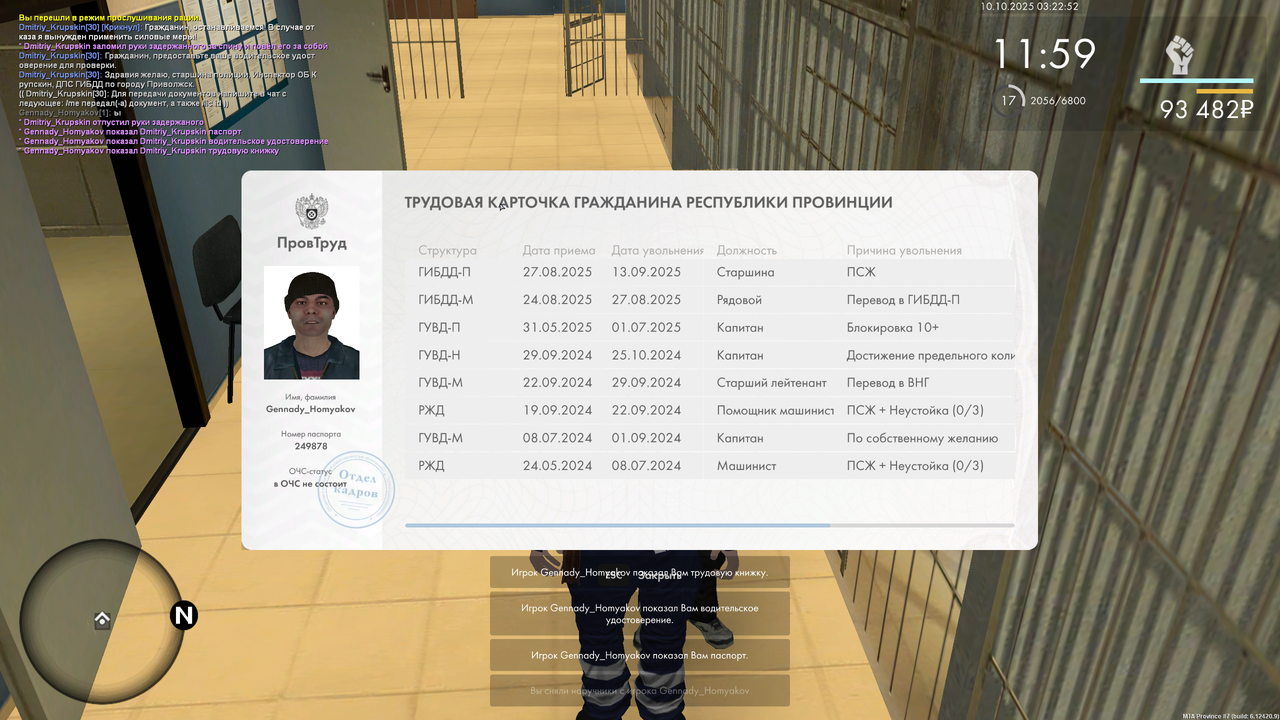Click the level 17 circular indicator
The width and height of the screenshot is (1280, 720).
pyautogui.click(x=1011, y=100)
